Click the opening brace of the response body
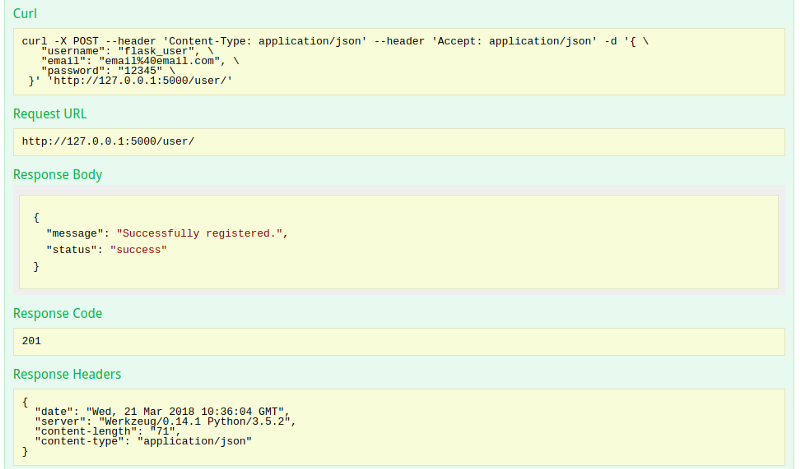 [36, 216]
